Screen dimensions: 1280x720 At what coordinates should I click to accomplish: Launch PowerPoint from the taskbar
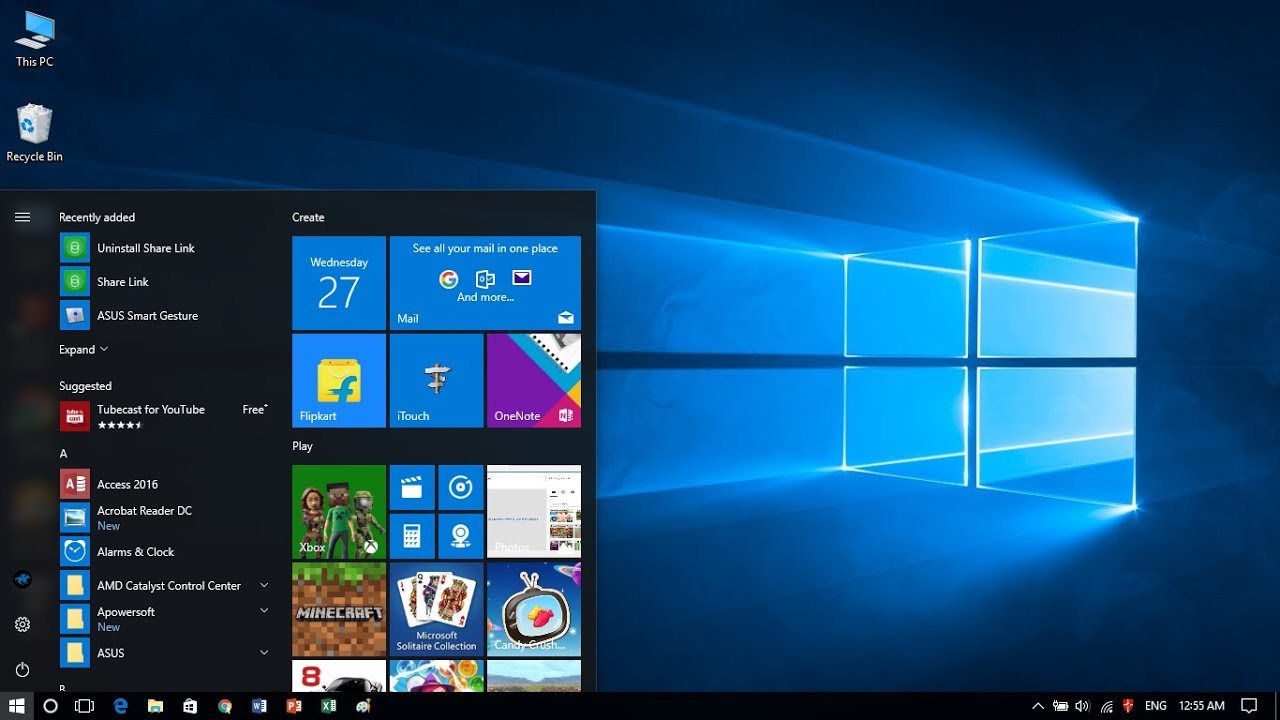click(294, 706)
